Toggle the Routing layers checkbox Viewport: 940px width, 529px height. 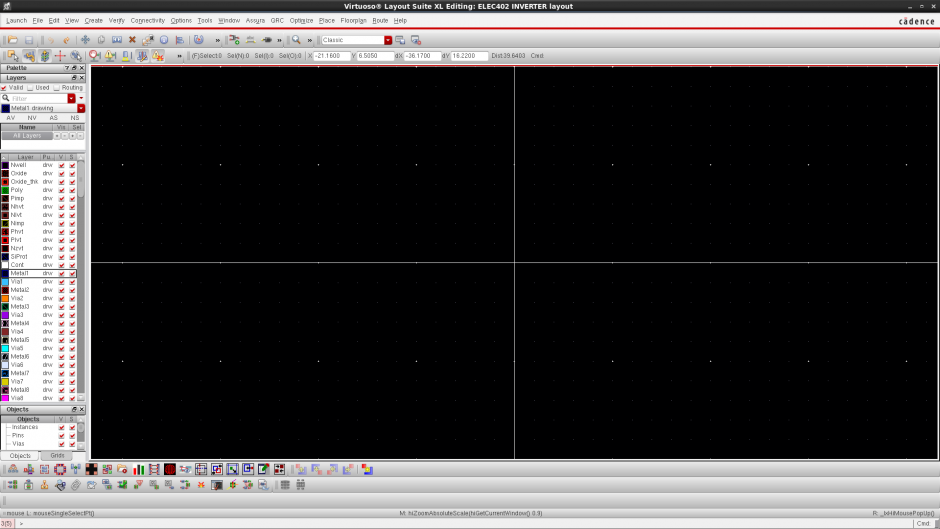(56, 88)
